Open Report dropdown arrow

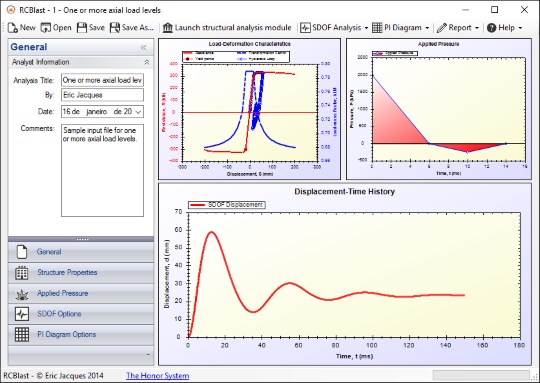tap(477, 28)
